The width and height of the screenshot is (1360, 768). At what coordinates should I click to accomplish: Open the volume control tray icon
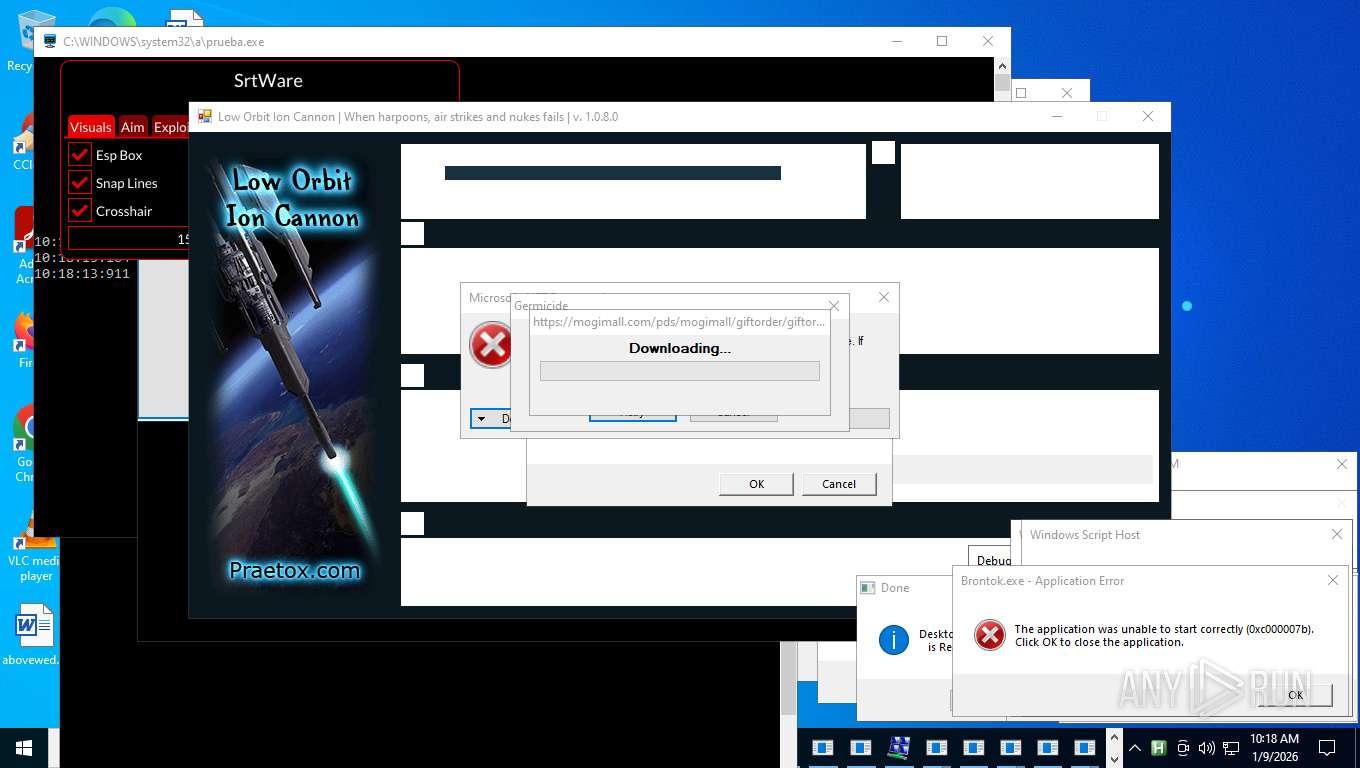1206,747
